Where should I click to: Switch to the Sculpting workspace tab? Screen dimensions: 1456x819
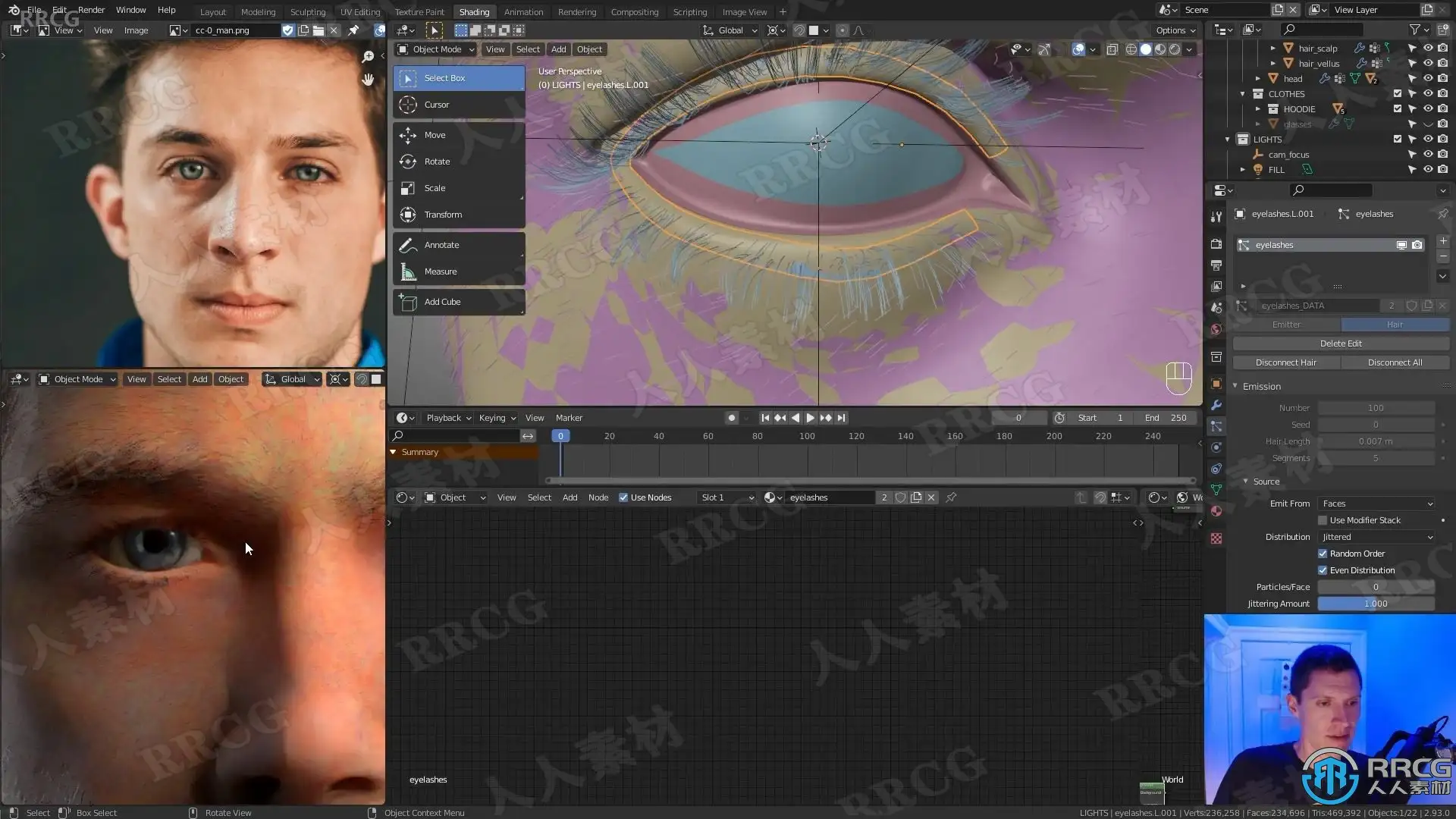pos(308,12)
